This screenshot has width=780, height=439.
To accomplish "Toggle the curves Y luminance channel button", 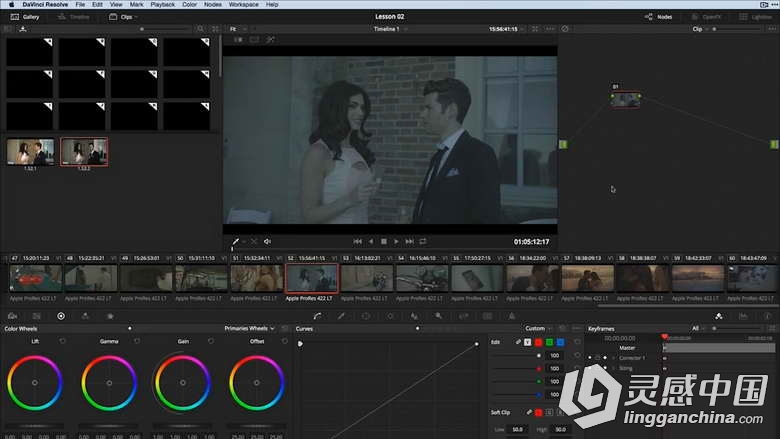I will pyautogui.click(x=527, y=342).
